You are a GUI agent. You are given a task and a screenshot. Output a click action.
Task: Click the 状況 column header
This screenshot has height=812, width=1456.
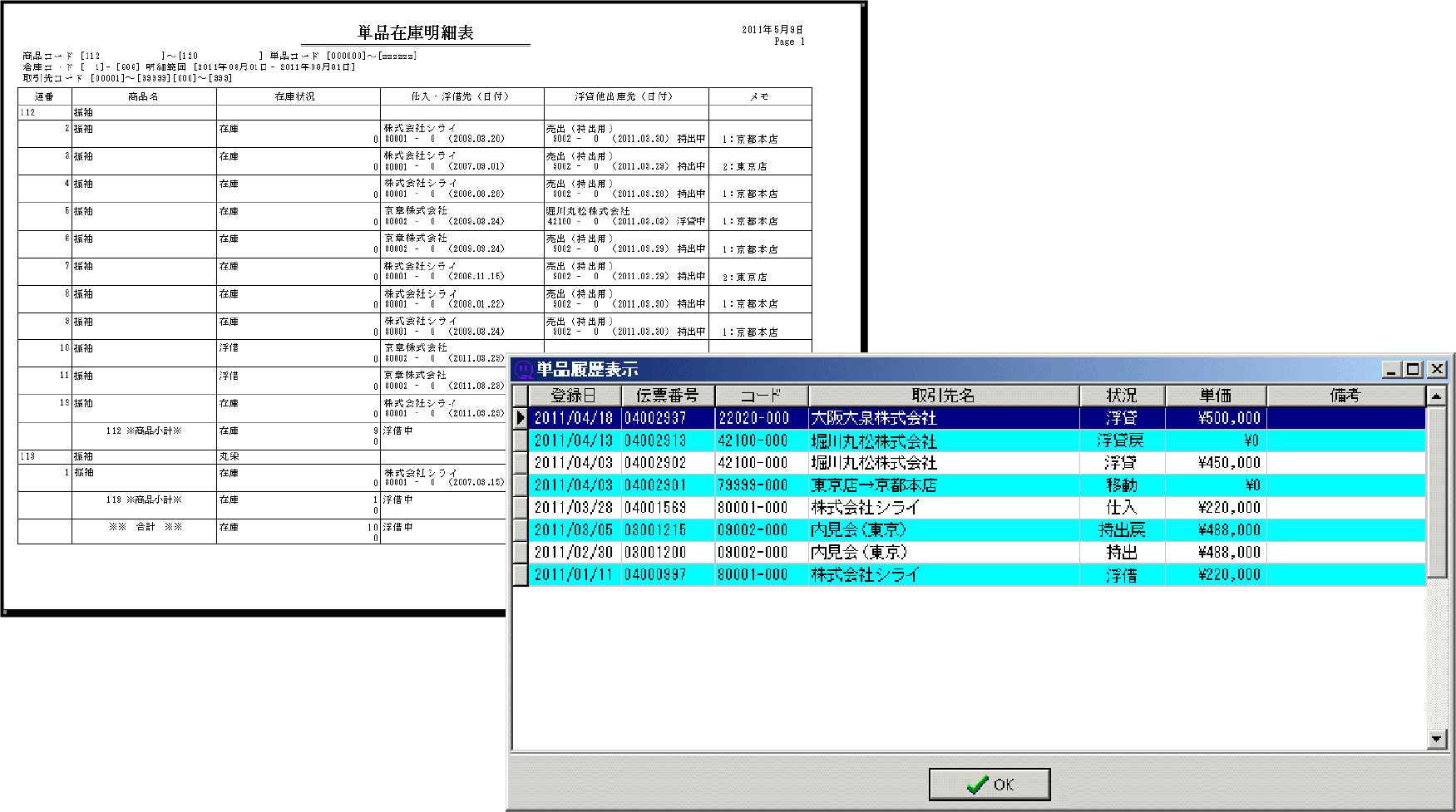(x=1121, y=396)
